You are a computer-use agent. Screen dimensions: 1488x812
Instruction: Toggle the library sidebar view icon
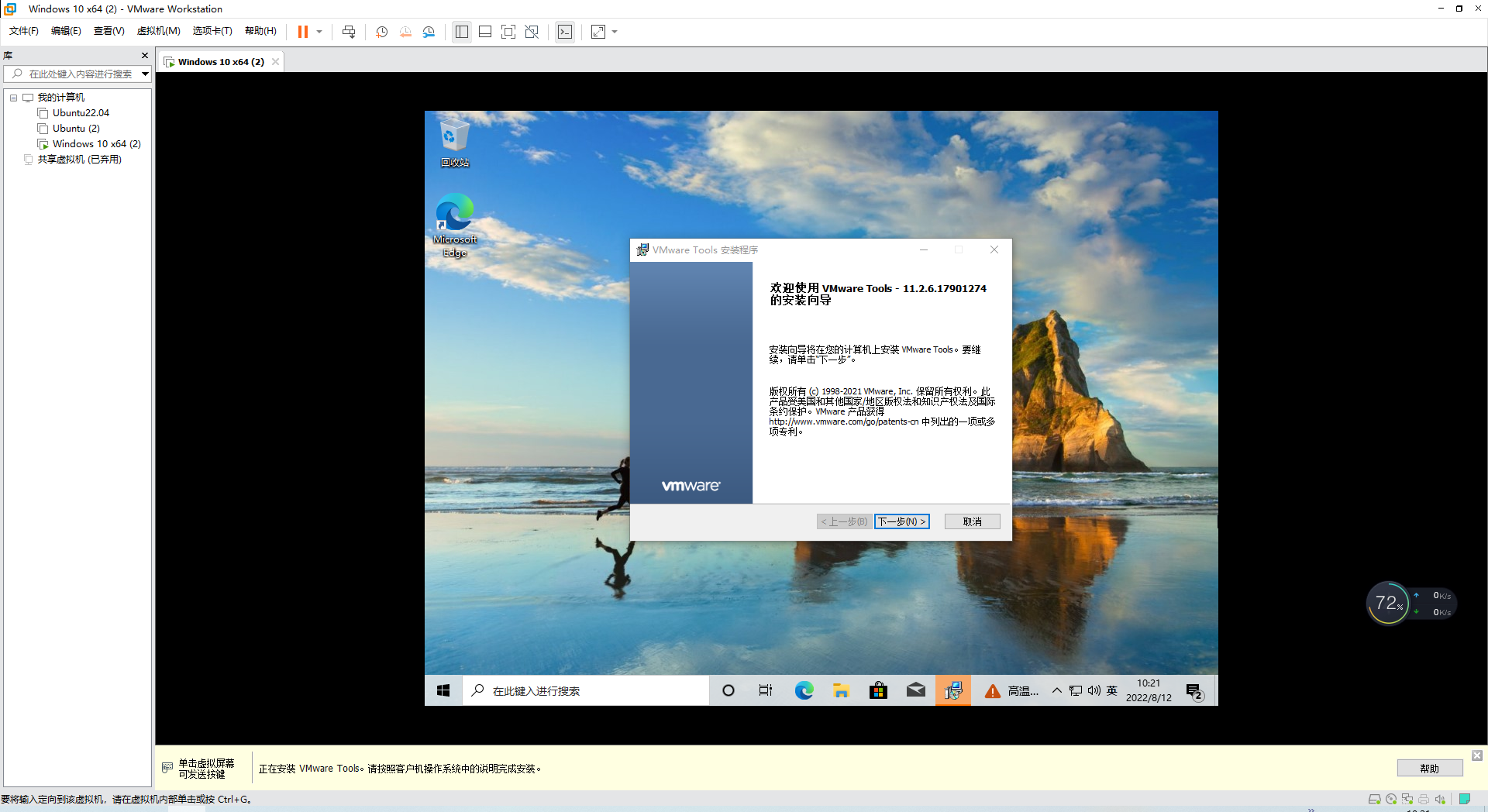[462, 32]
